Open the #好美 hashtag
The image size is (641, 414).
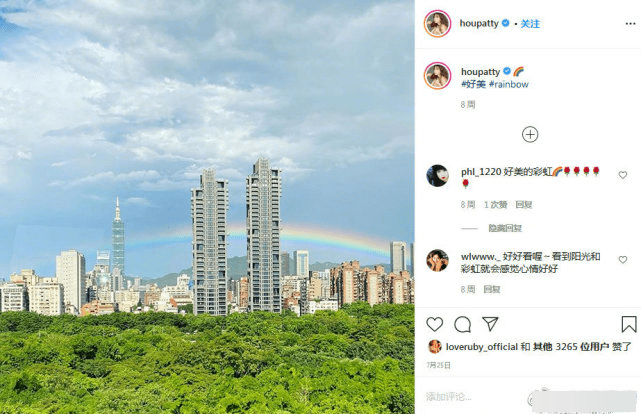pos(473,84)
